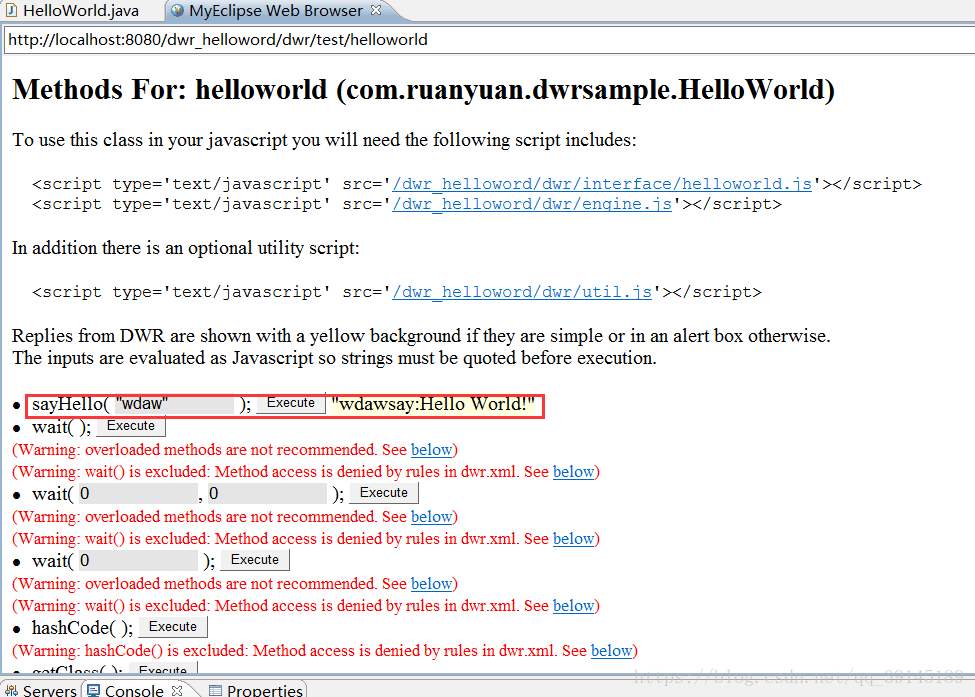Execute the two-argument wait method
Viewport: 975px width, 697px height.
[x=384, y=493]
